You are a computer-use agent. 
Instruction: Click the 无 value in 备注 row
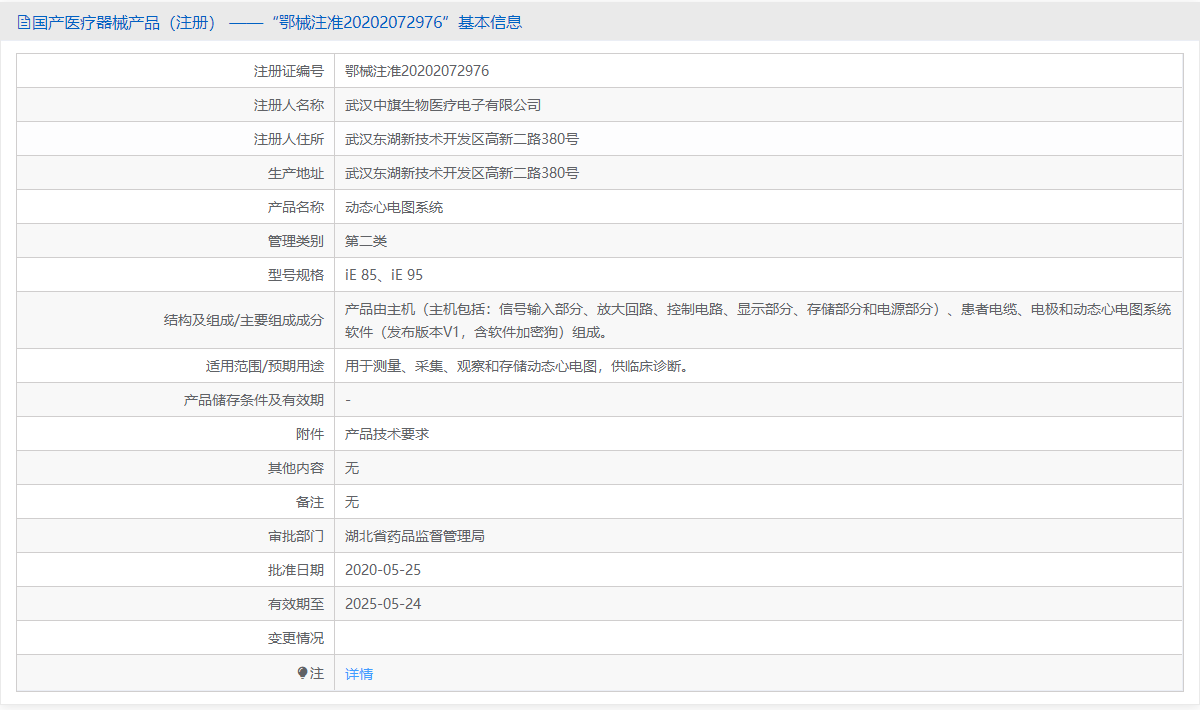click(352, 502)
